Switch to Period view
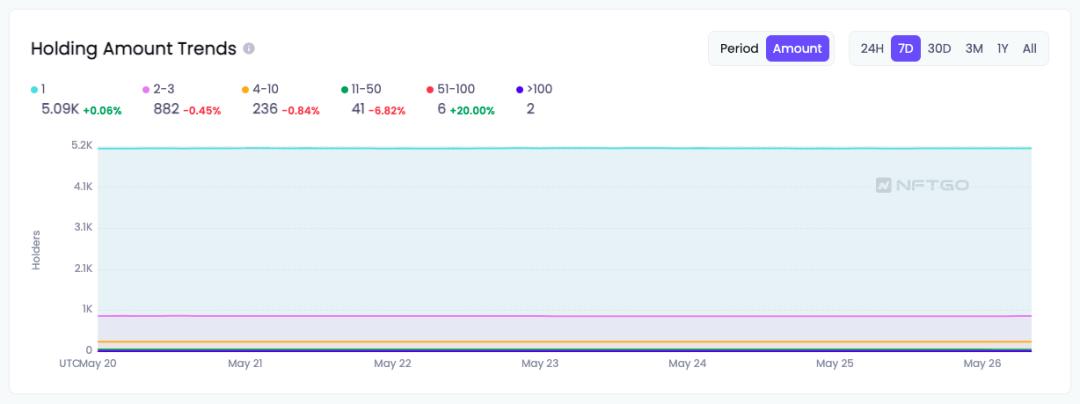The image size is (1080, 404). coord(739,48)
